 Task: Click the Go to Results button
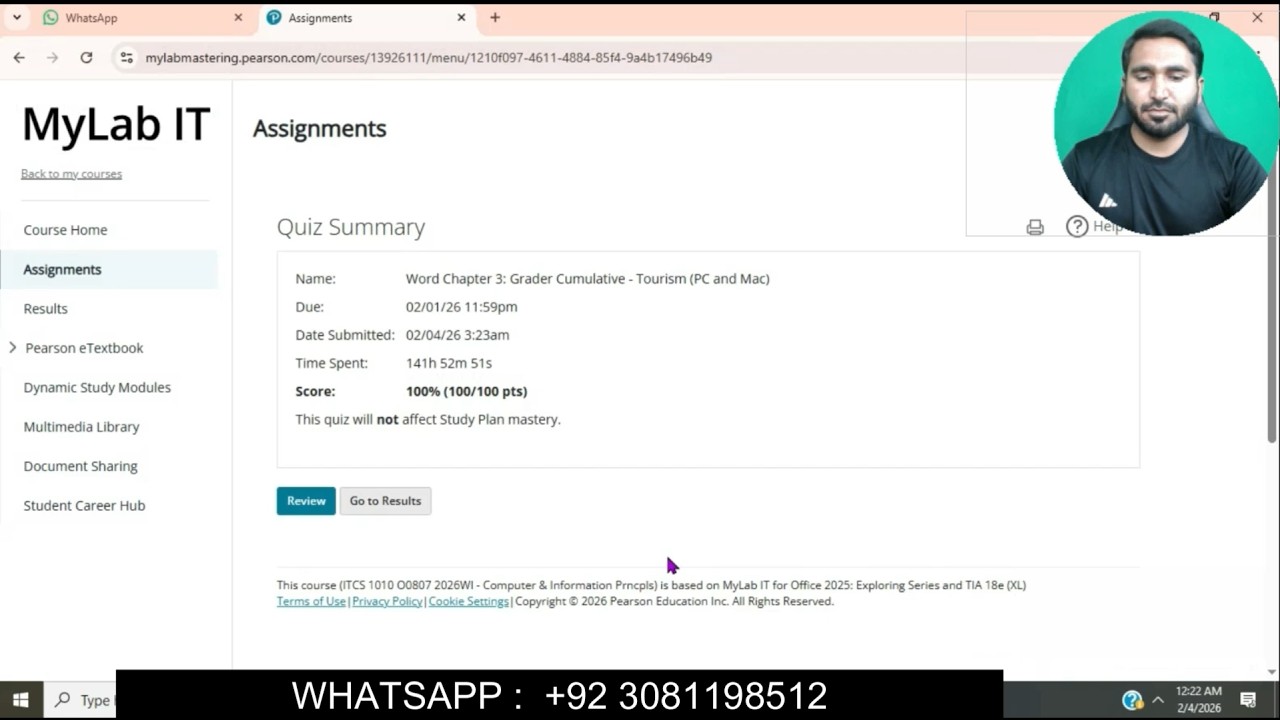coord(385,501)
